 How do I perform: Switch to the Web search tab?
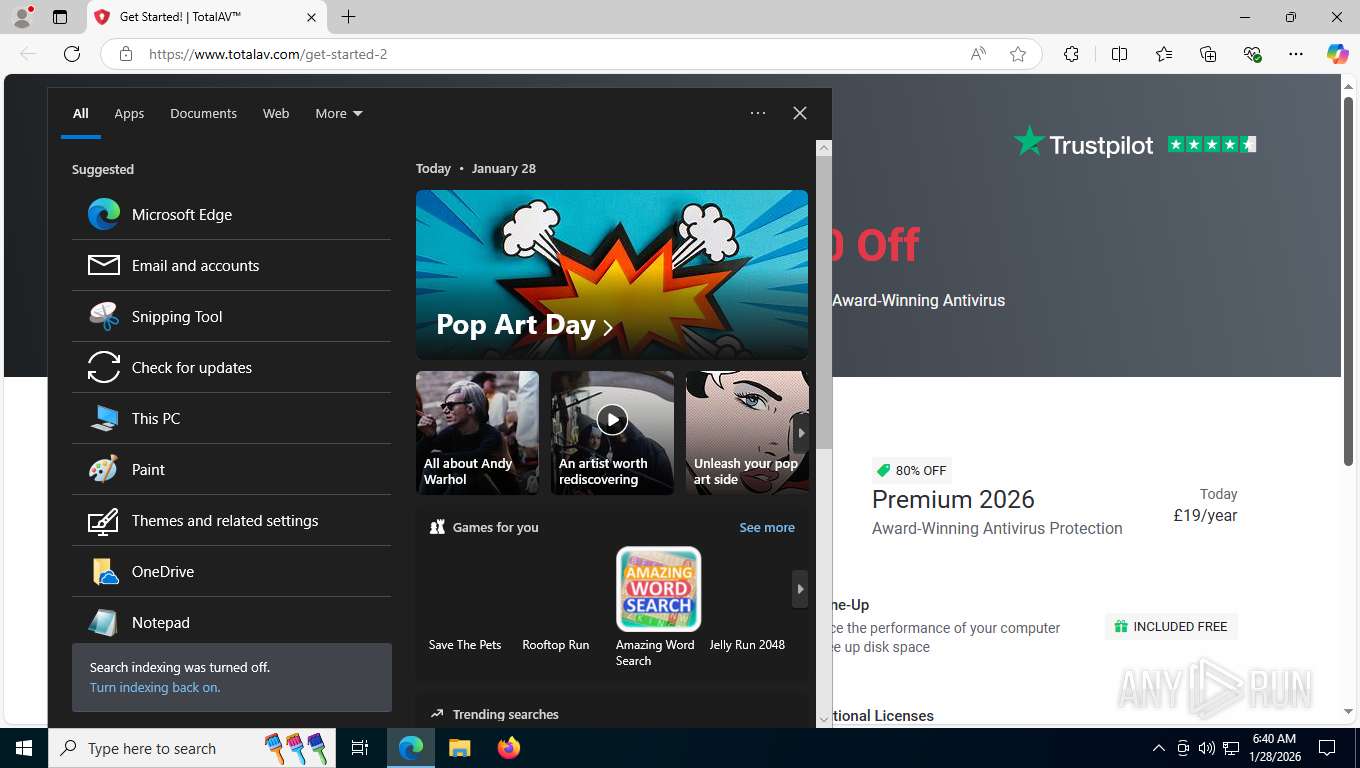point(276,113)
